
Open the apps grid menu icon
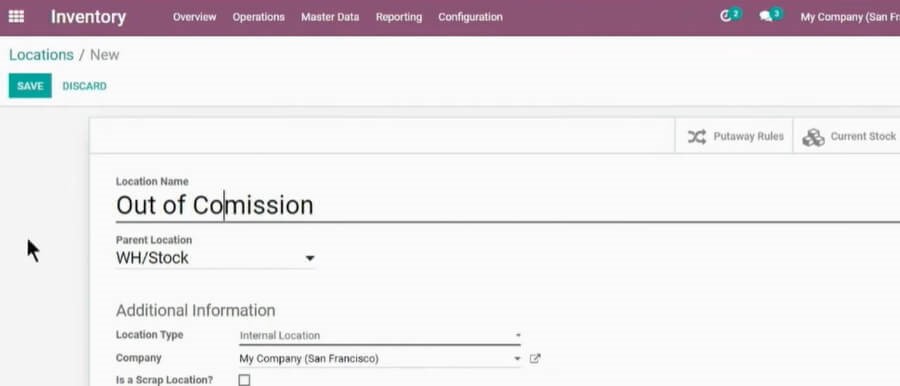click(x=16, y=17)
